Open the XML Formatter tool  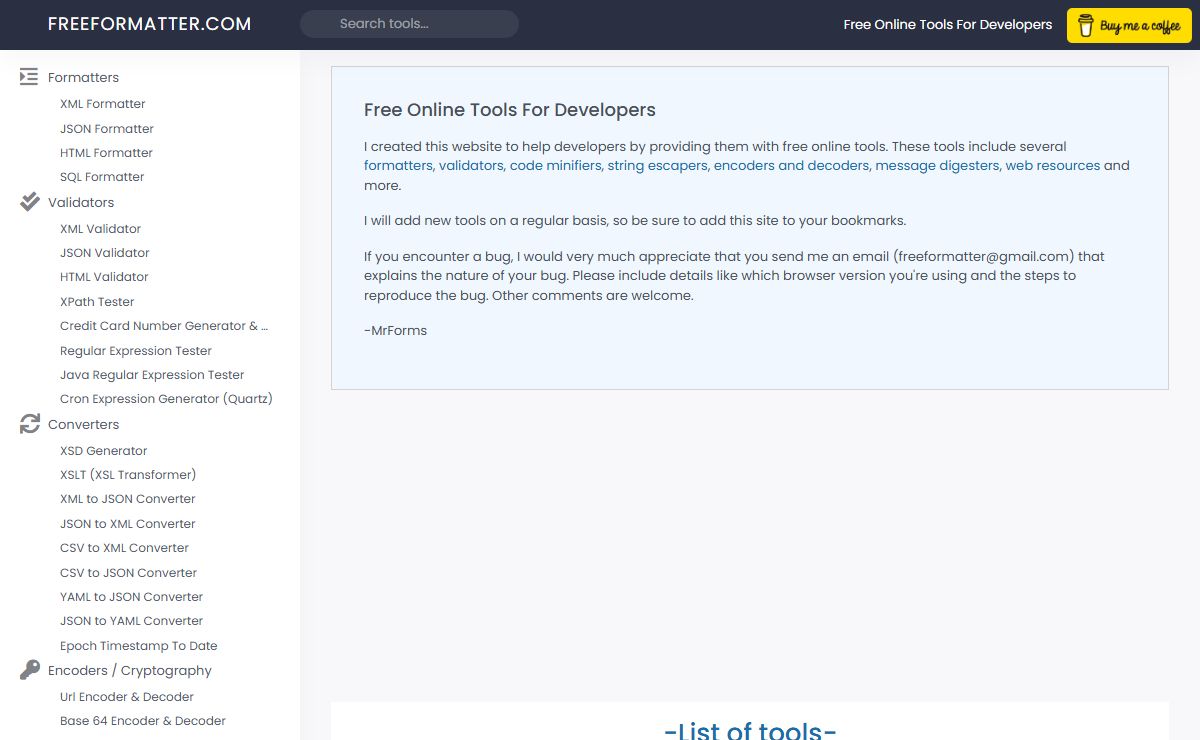coord(102,104)
